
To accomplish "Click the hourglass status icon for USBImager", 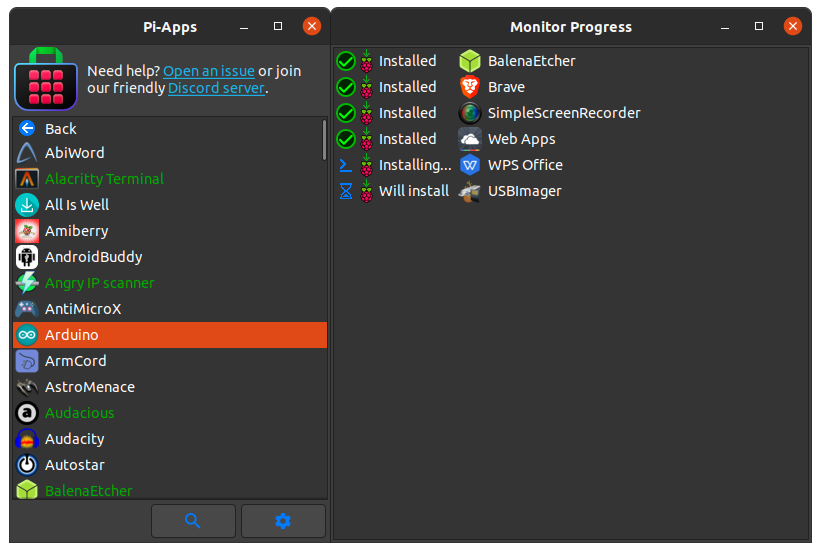I will point(346,191).
